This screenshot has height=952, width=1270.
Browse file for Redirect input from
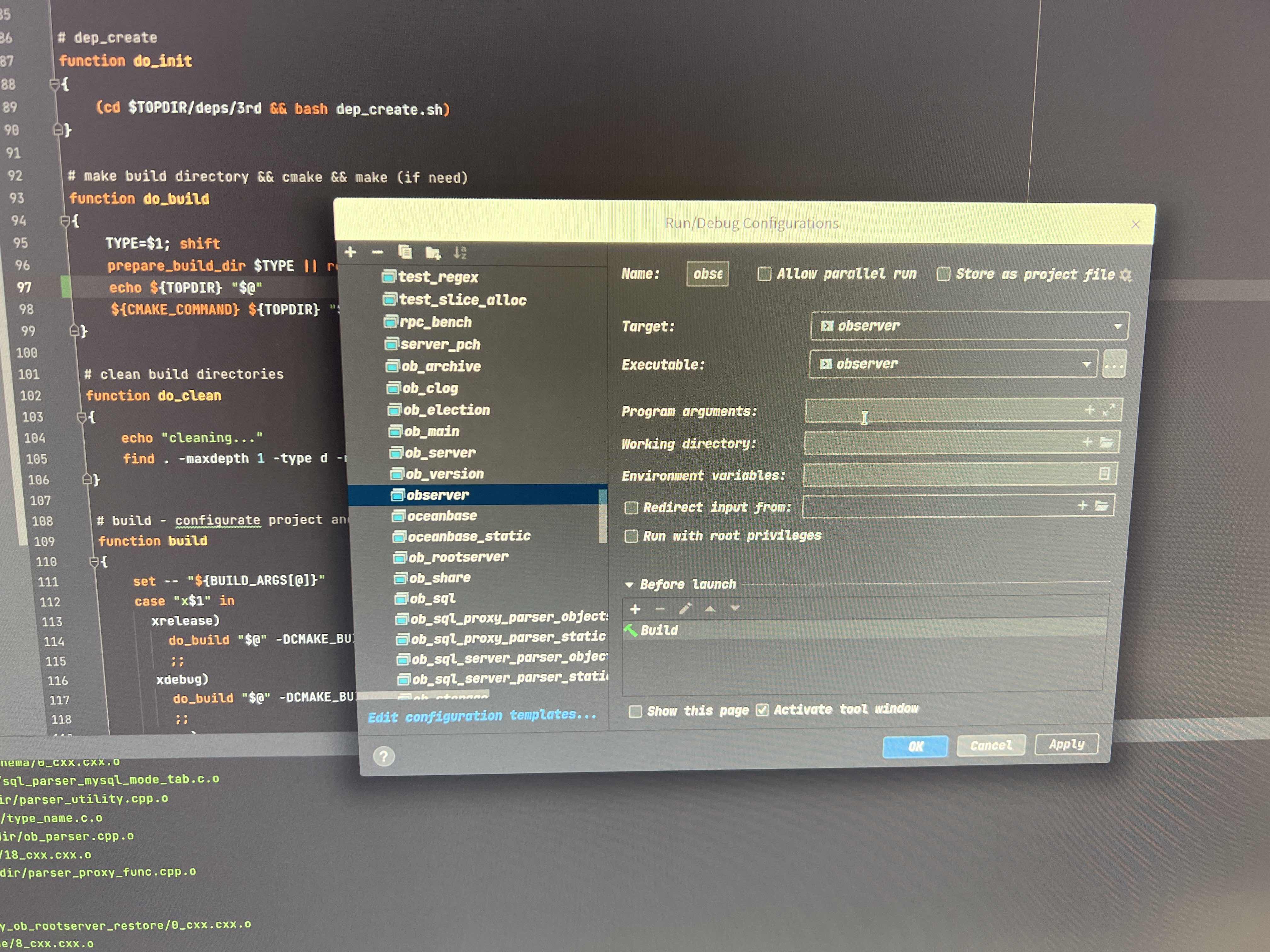pos(1101,506)
